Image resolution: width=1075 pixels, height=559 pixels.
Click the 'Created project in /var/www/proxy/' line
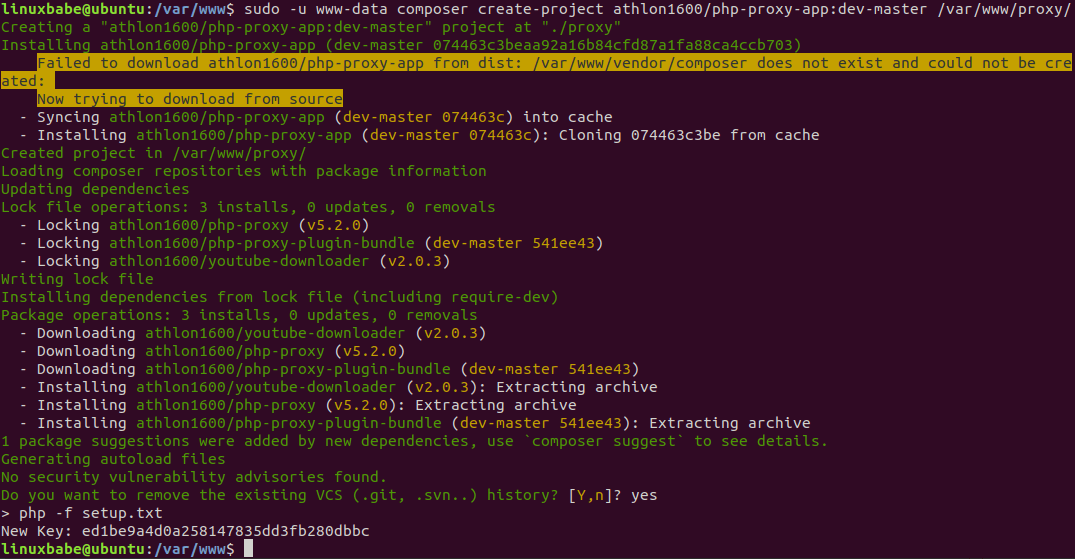pyautogui.click(x=153, y=153)
